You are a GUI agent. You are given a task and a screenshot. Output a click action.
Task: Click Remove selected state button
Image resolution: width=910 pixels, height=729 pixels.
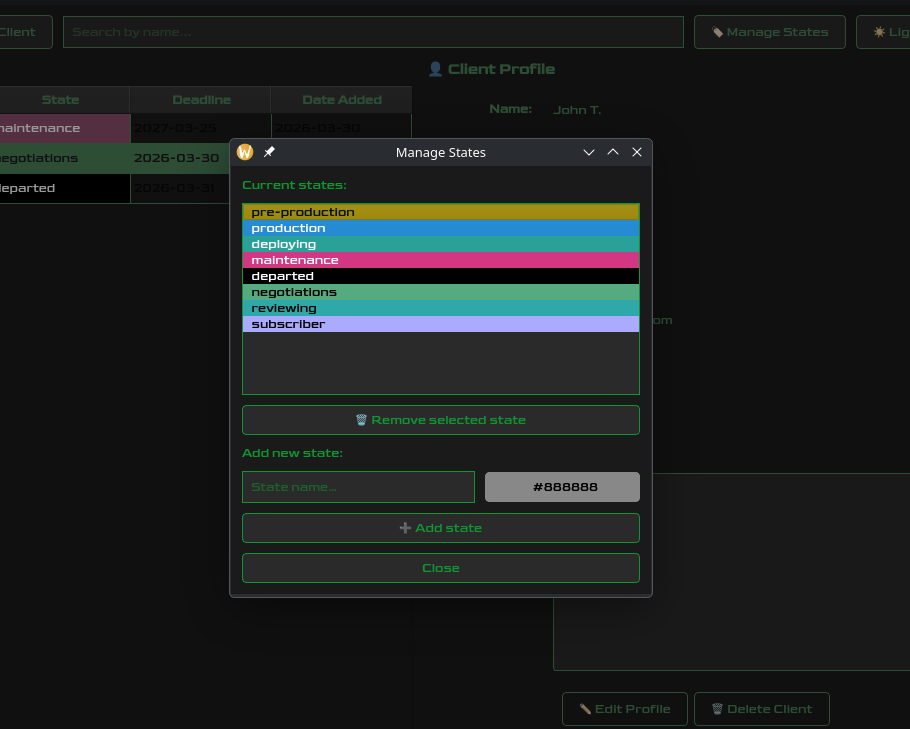pos(440,420)
